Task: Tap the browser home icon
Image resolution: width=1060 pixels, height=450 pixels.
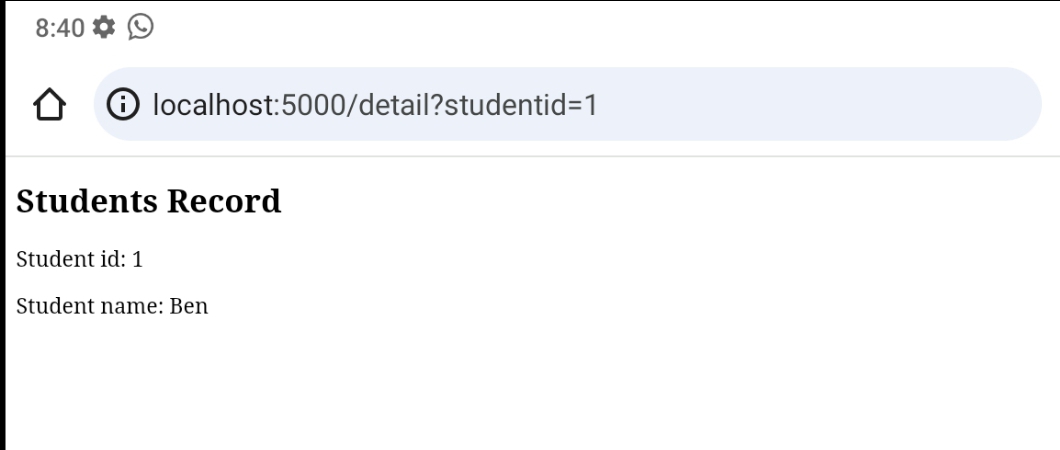Action: 49,105
